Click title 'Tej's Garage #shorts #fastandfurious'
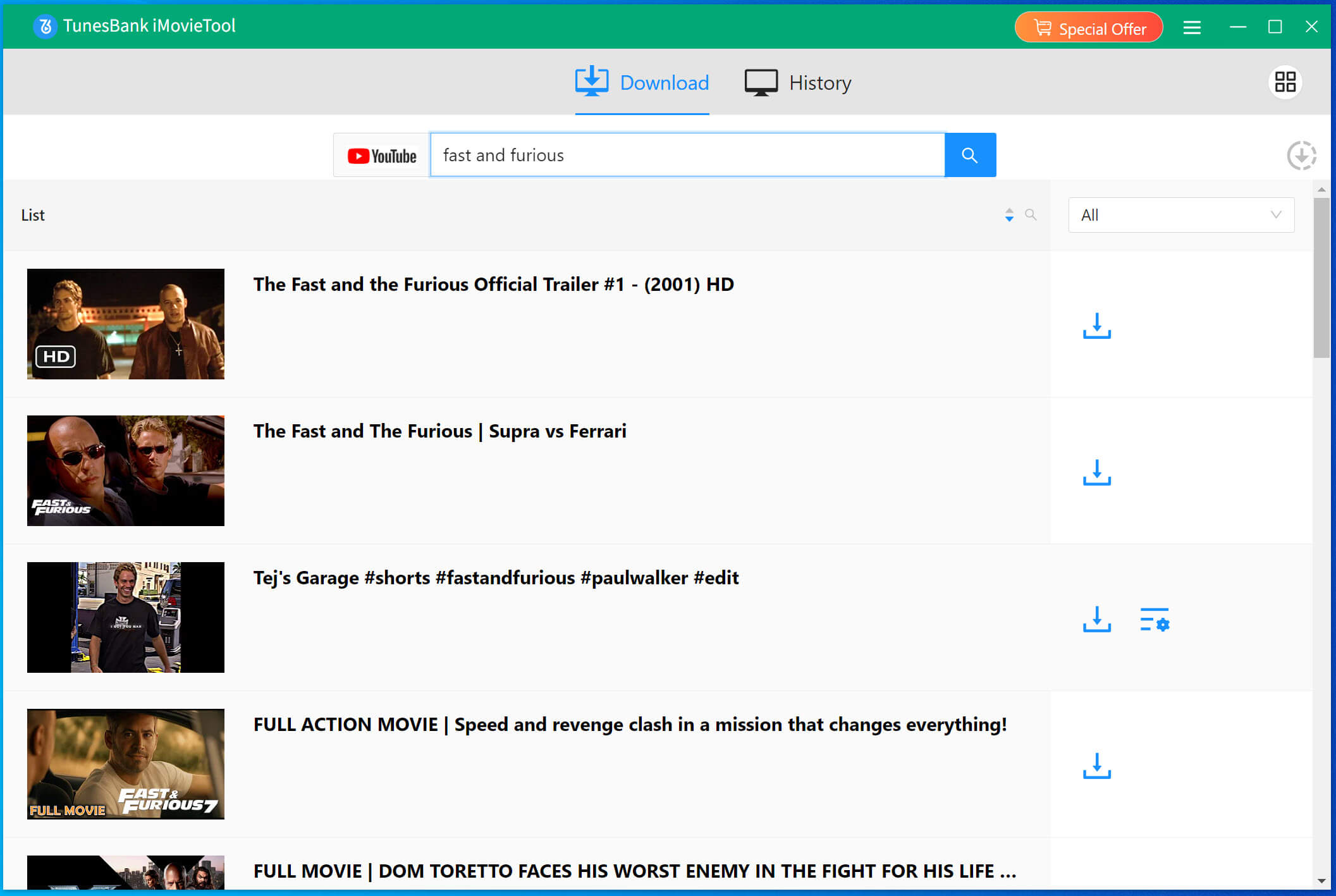 pyautogui.click(x=496, y=578)
